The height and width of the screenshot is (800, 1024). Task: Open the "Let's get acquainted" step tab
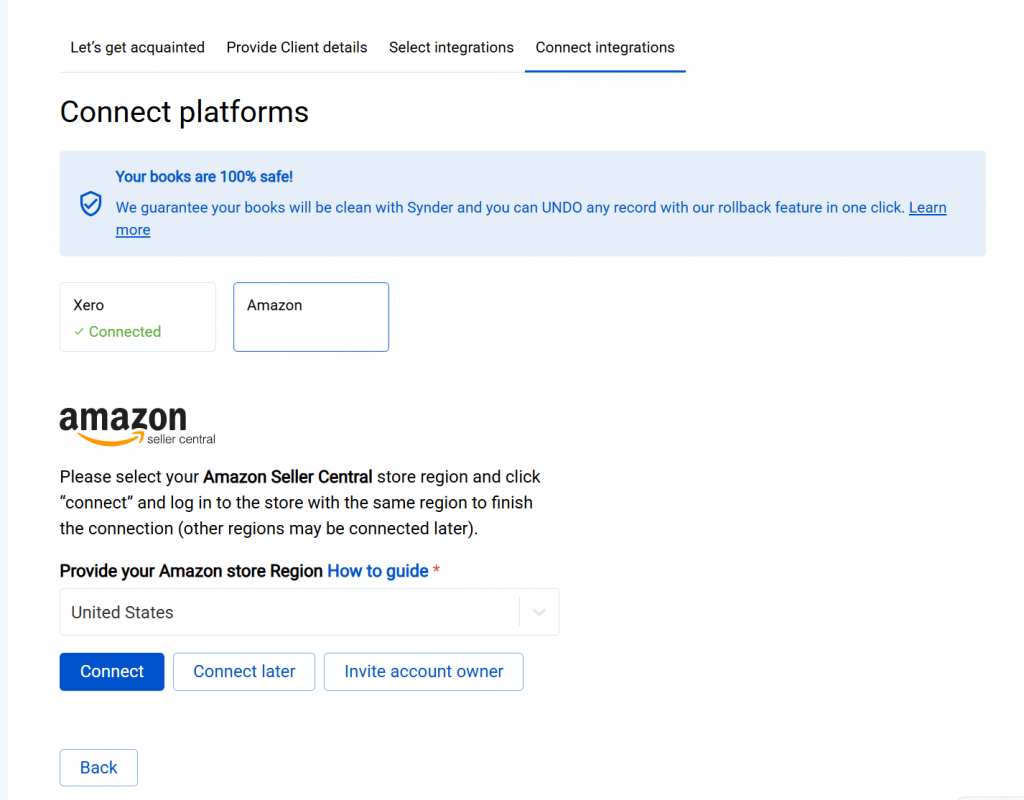point(137,48)
